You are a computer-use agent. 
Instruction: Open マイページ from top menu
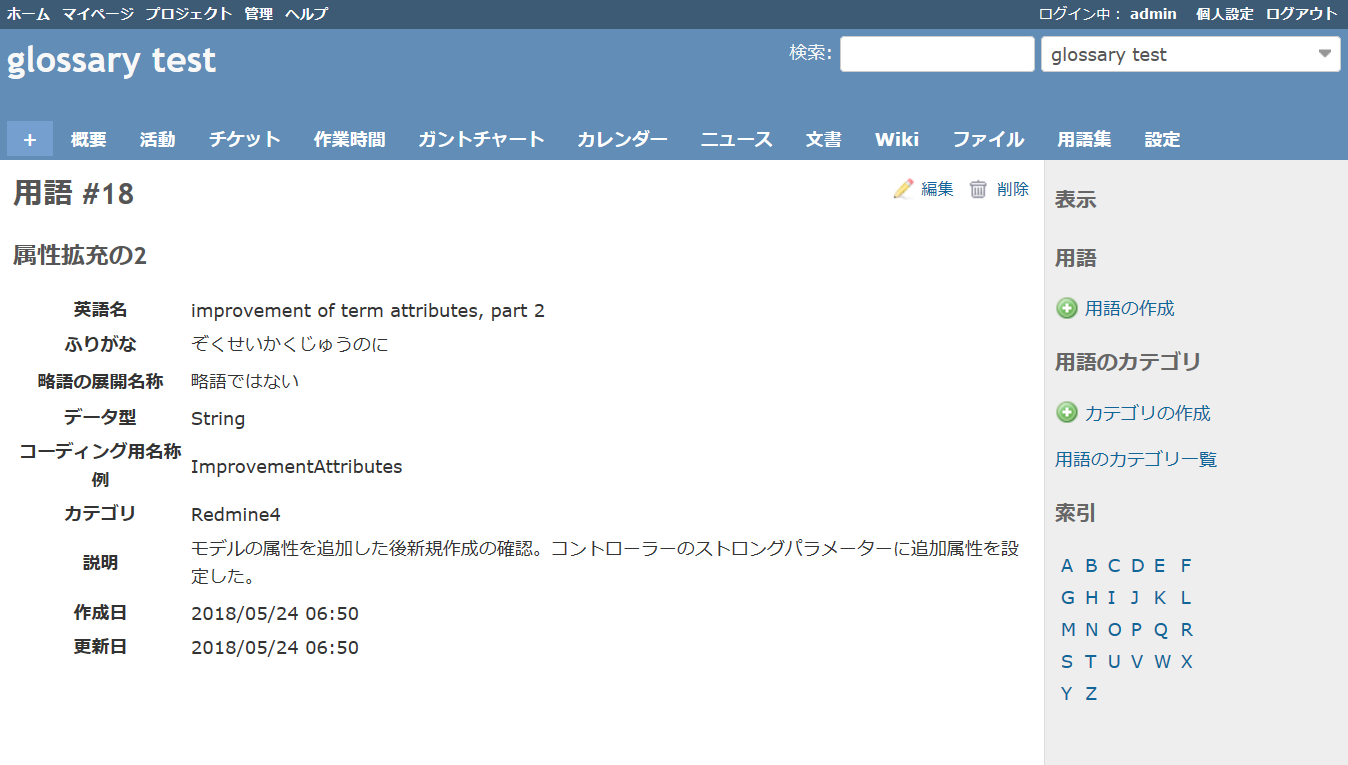(97, 14)
